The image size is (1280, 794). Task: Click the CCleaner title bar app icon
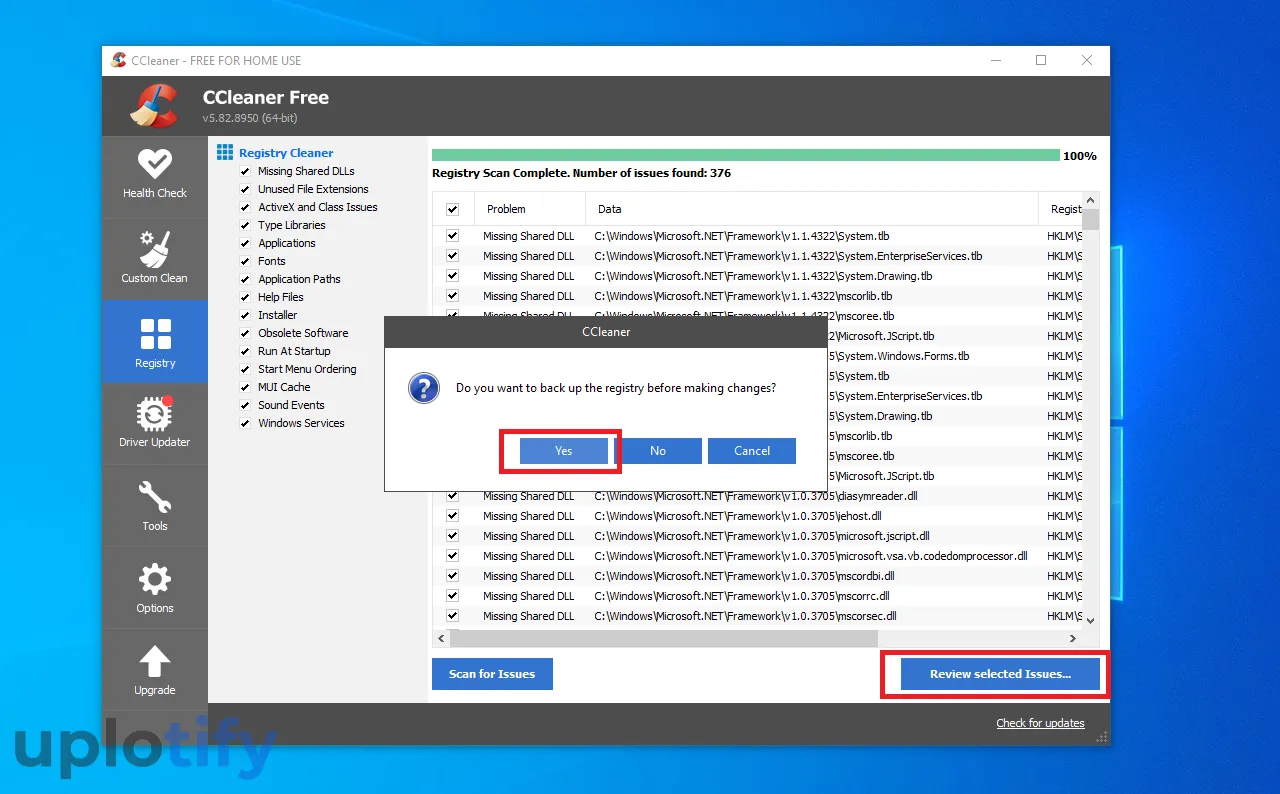click(x=119, y=60)
